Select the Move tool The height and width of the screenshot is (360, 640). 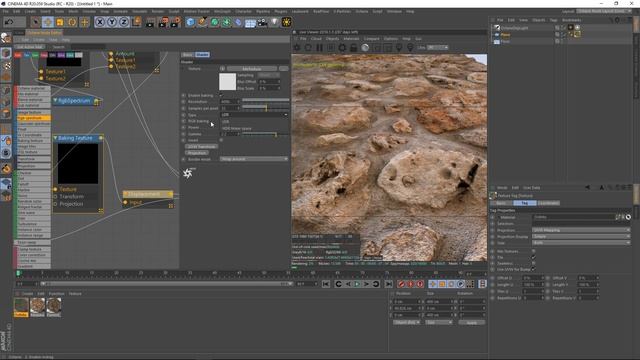(x=48, y=22)
